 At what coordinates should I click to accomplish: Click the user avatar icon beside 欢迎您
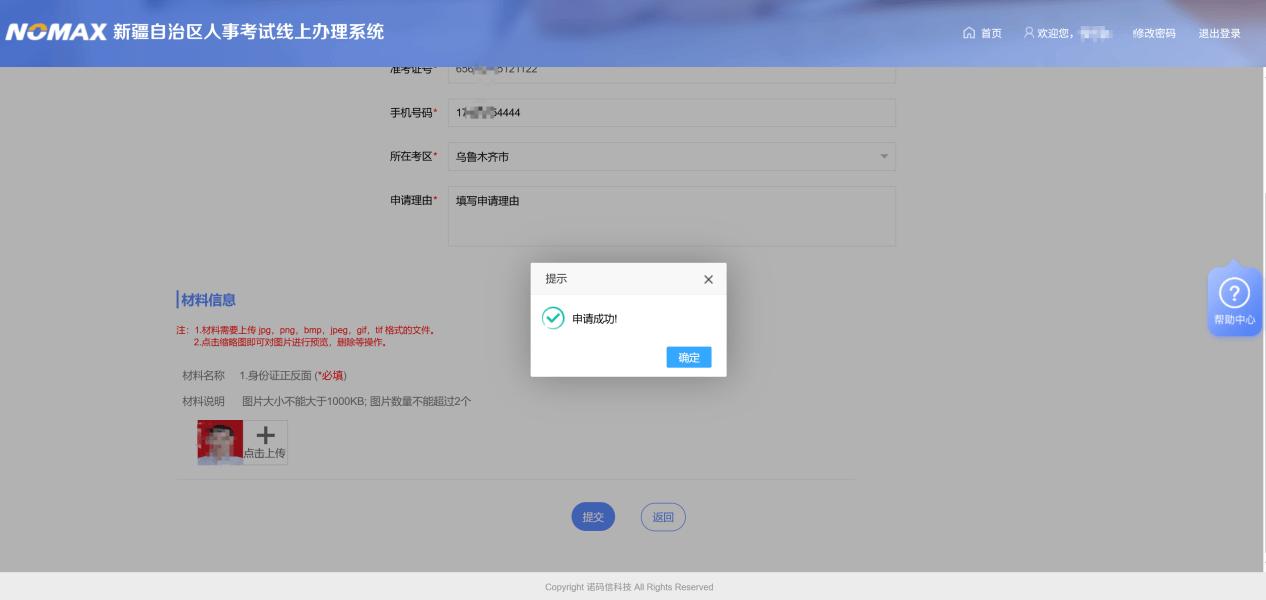[1029, 33]
